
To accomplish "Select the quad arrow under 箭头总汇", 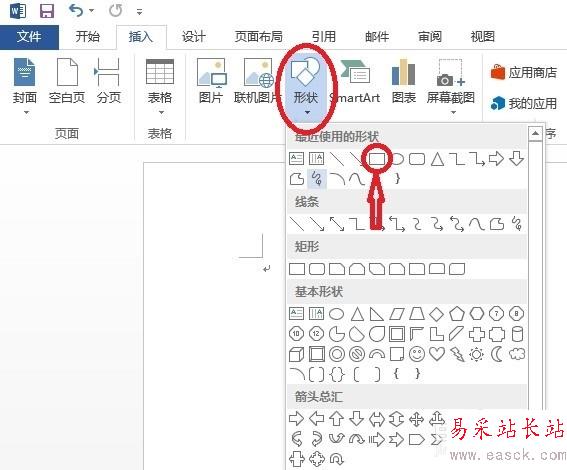I will point(417,419).
